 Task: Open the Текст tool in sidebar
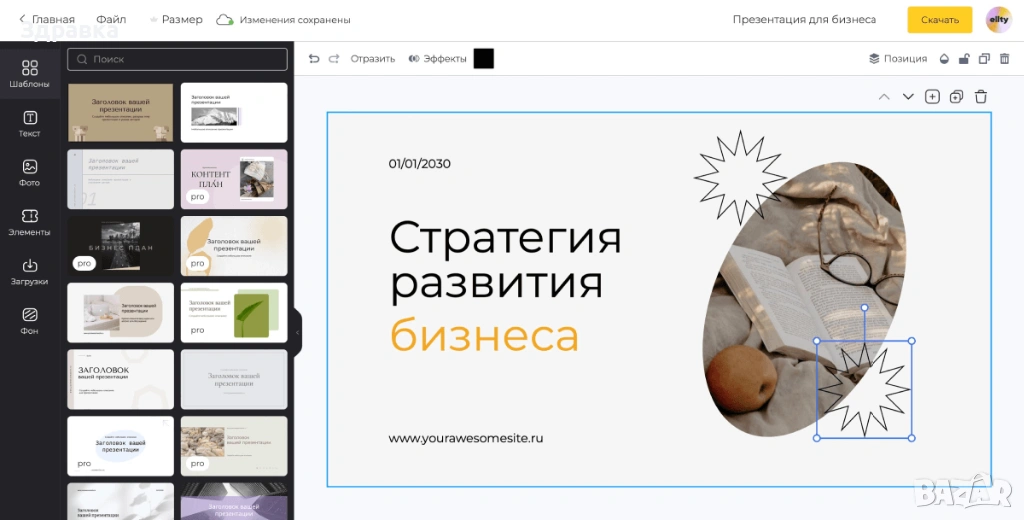tap(29, 124)
